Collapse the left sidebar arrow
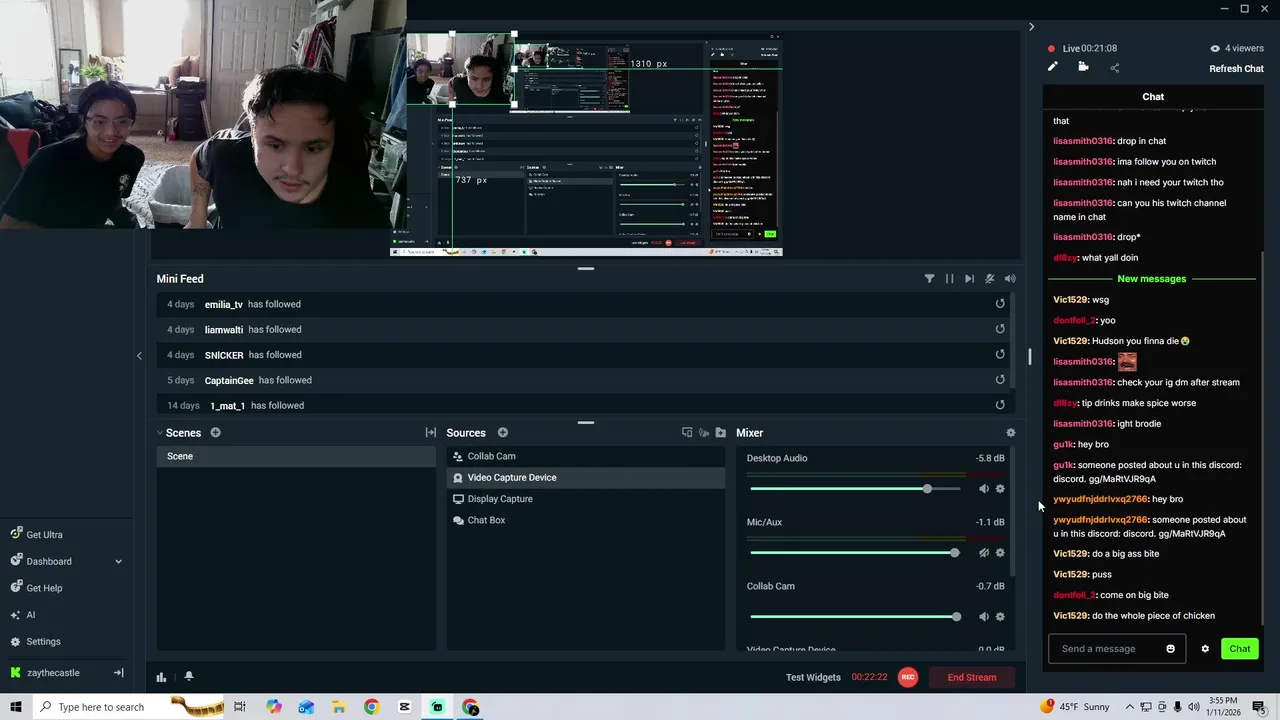1280x720 pixels. click(x=139, y=355)
